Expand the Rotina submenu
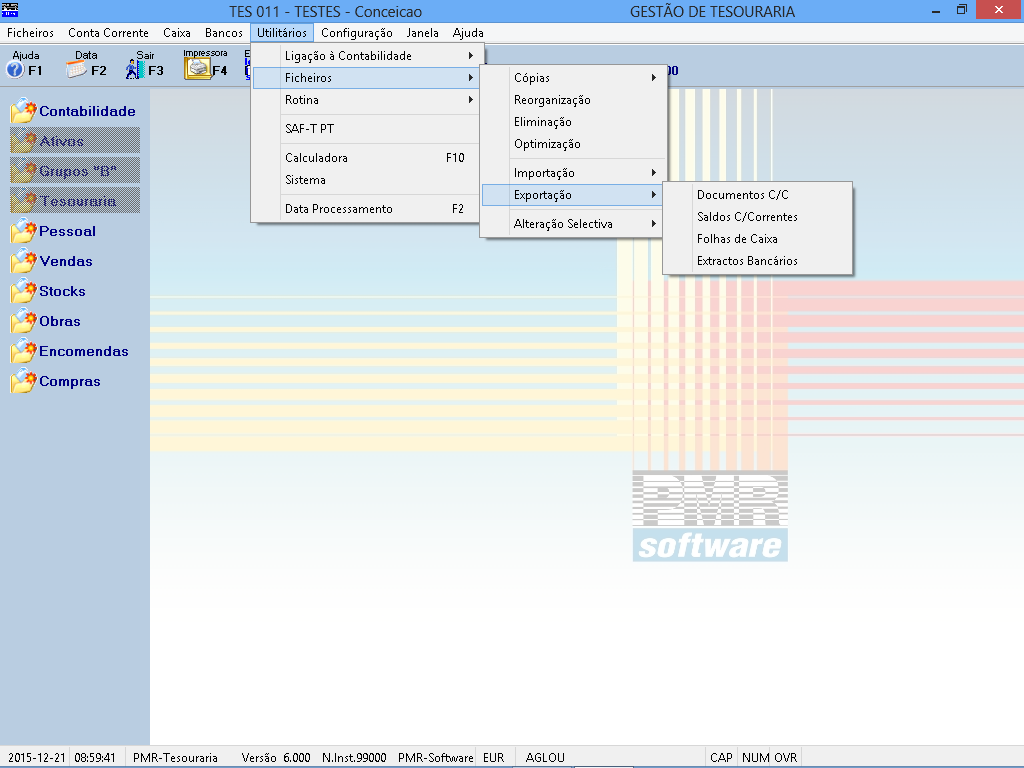 click(x=367, y=100)
